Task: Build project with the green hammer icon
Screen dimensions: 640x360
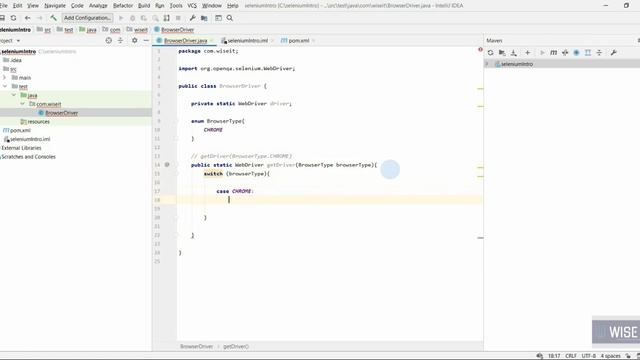Action: coord(53,18)
